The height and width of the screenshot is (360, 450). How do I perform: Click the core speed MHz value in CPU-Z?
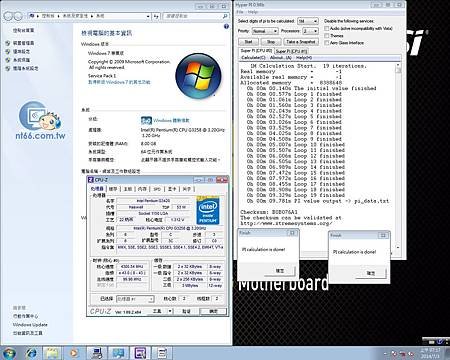[x=133, y=267]
